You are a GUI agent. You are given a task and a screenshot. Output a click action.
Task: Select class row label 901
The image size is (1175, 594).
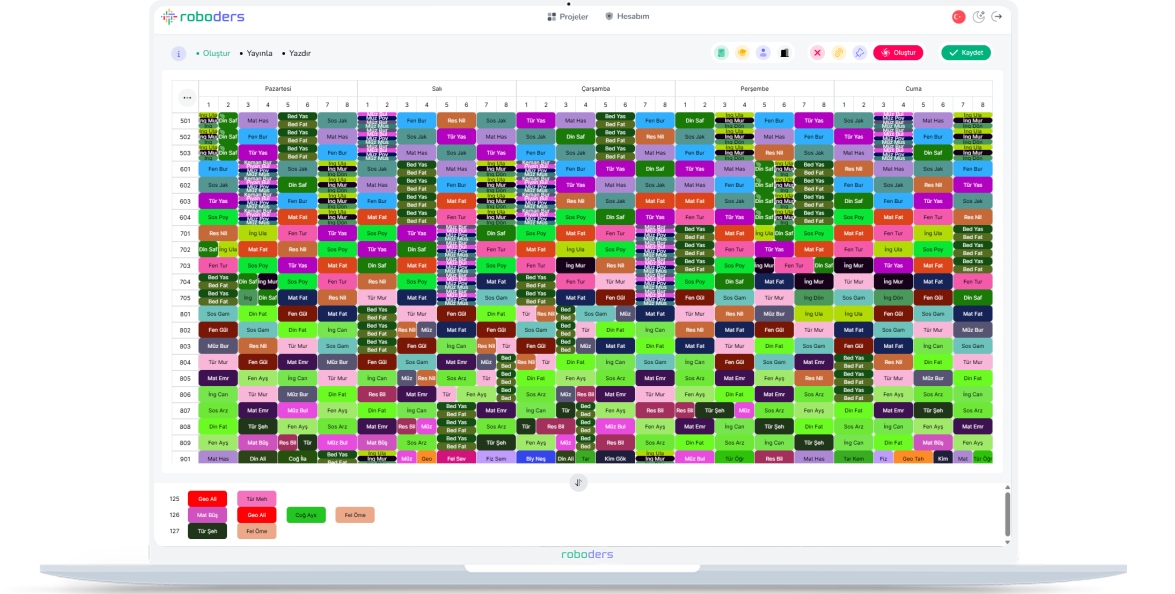[185, 458]
